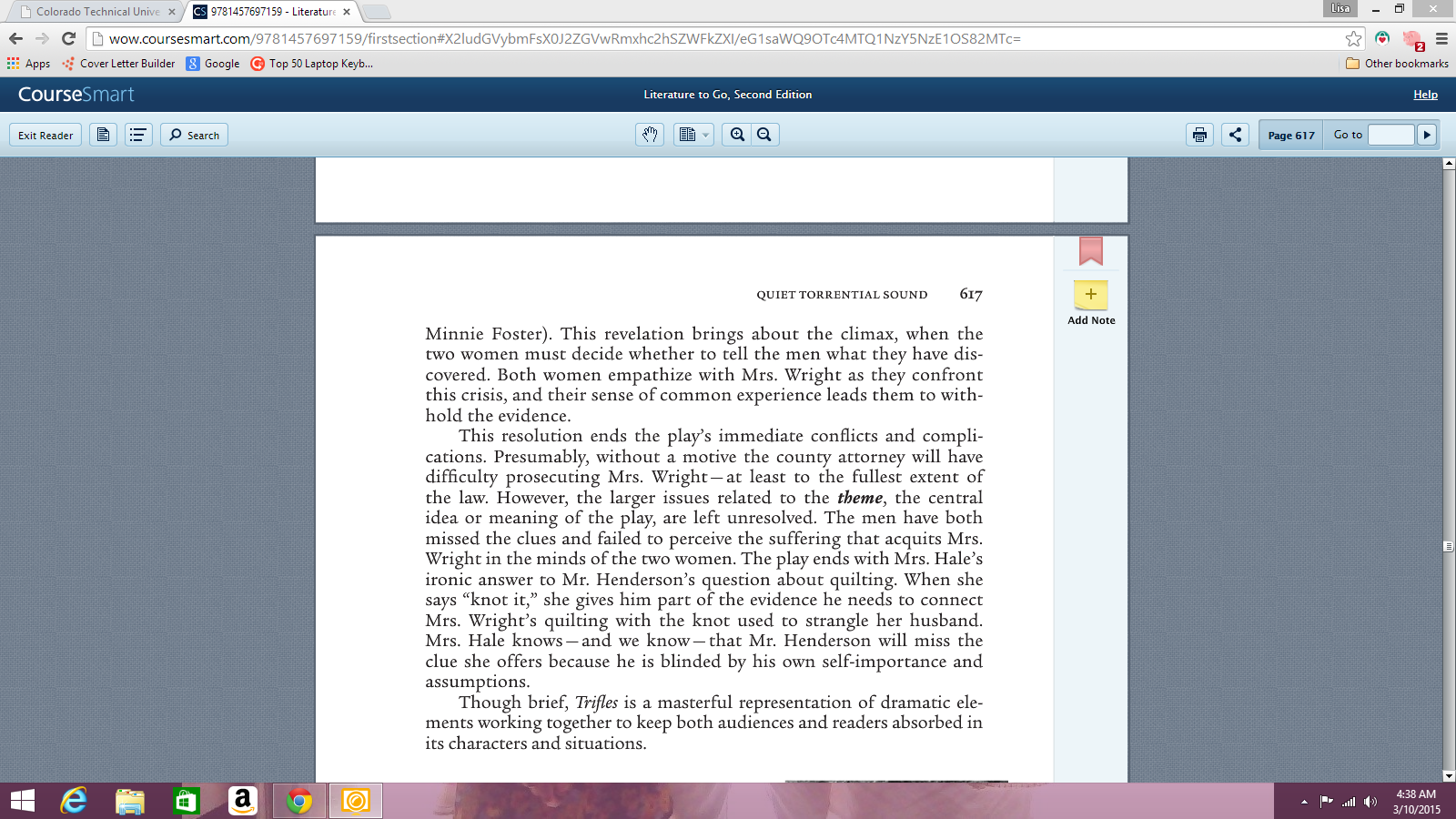Open Windows Store from taskbar
Viewport: 1456px width, 819px height.
(x=186, y=801)
